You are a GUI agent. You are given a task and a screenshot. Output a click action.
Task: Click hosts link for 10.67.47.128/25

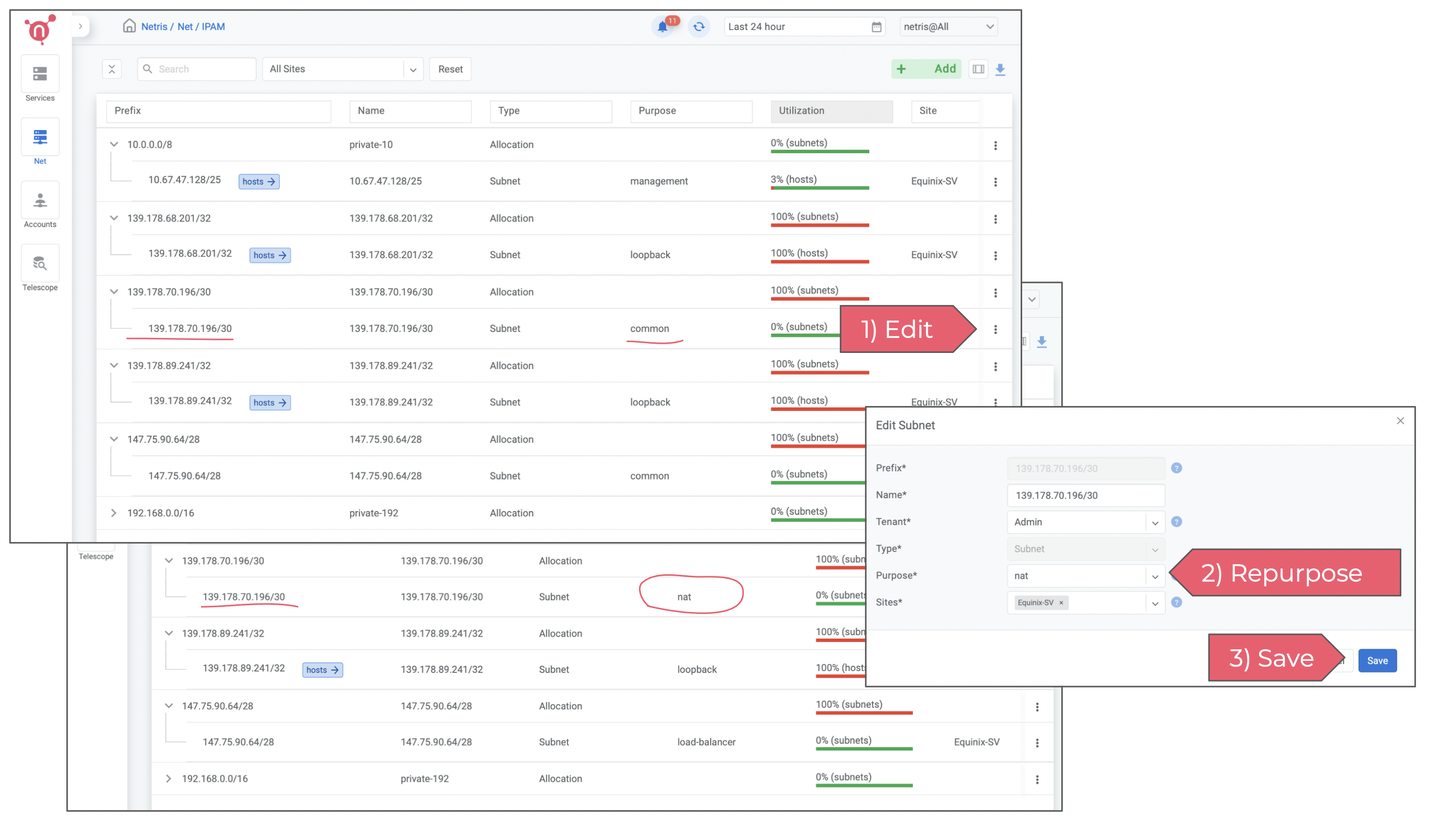tap(258, 181)
